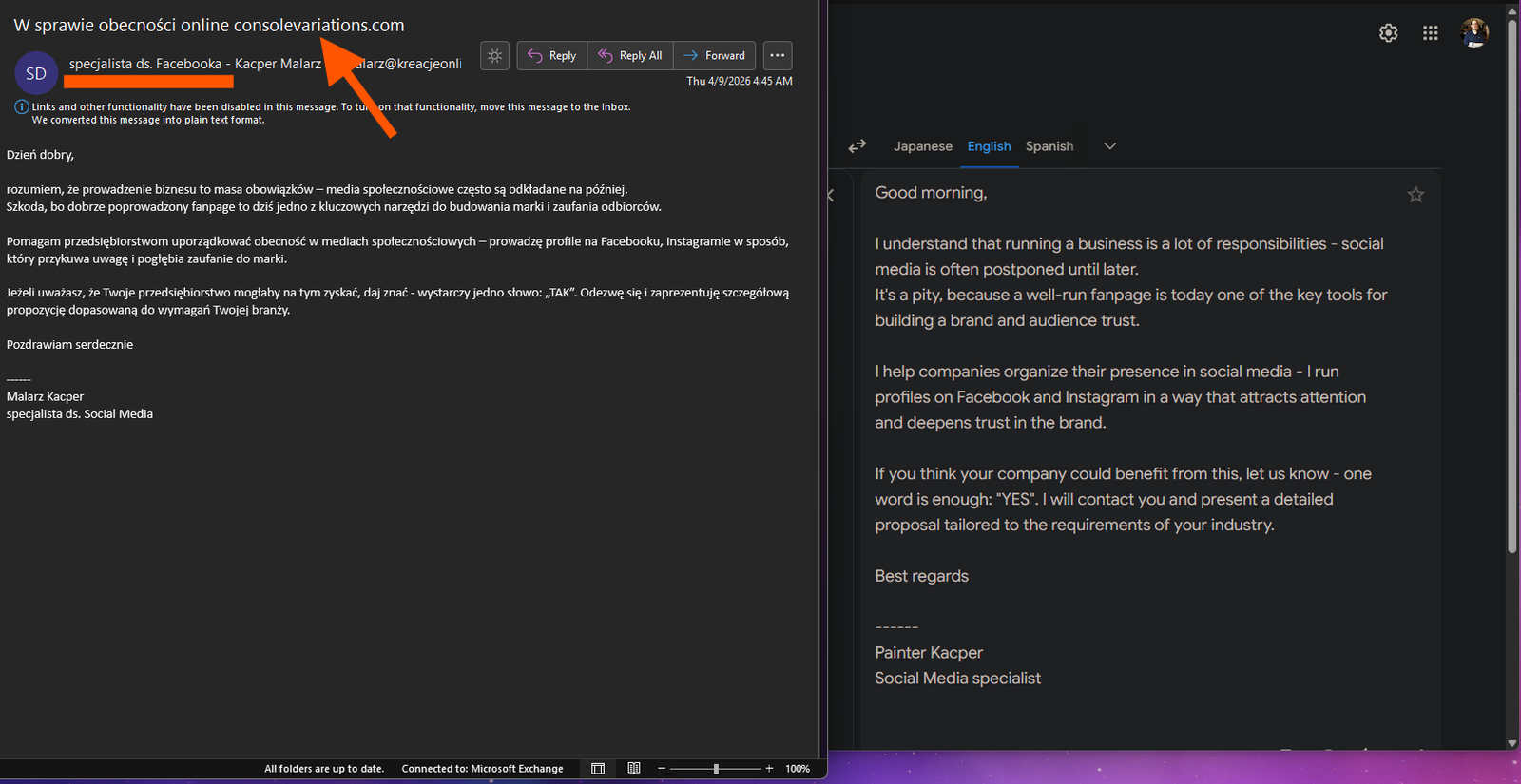
Task: Click the zoom slider handle
Action: click(x=716, y=769)
